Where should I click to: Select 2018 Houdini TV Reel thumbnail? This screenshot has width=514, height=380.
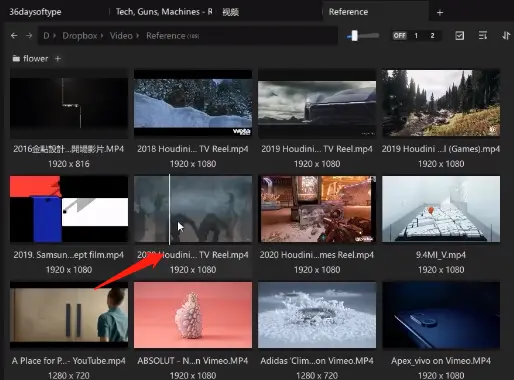click(193, 103)
